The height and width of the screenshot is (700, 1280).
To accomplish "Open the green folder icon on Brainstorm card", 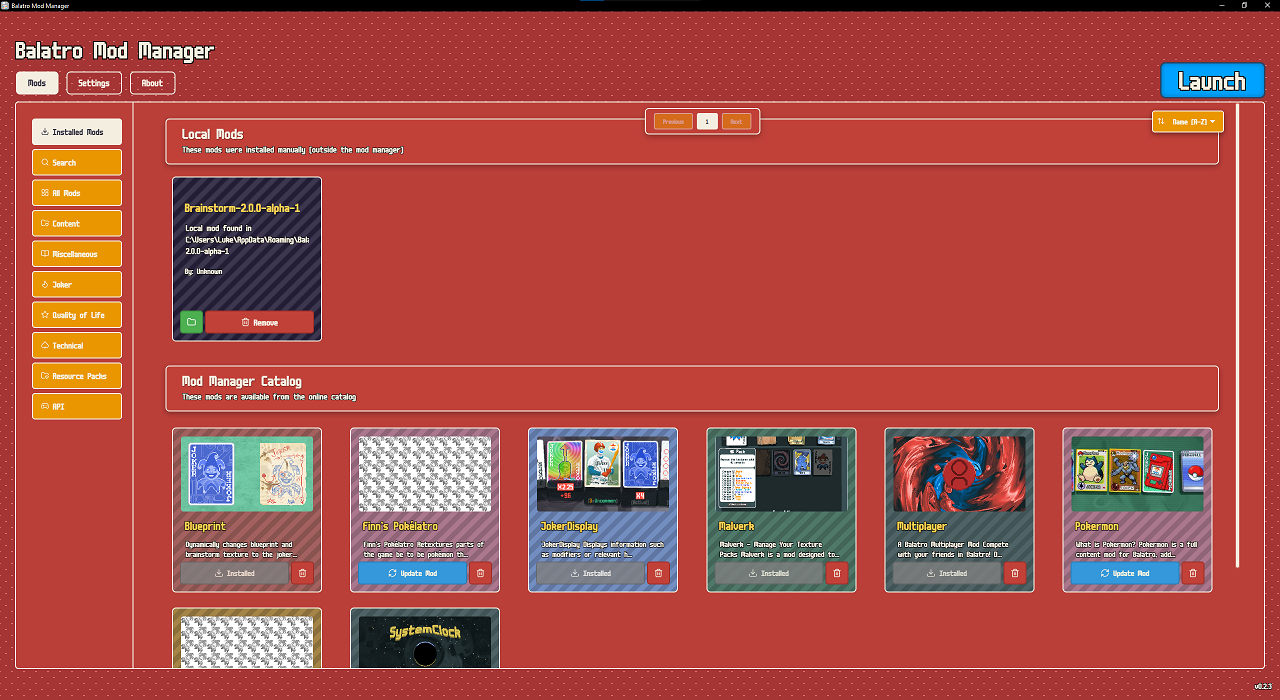I will [191, 322].
